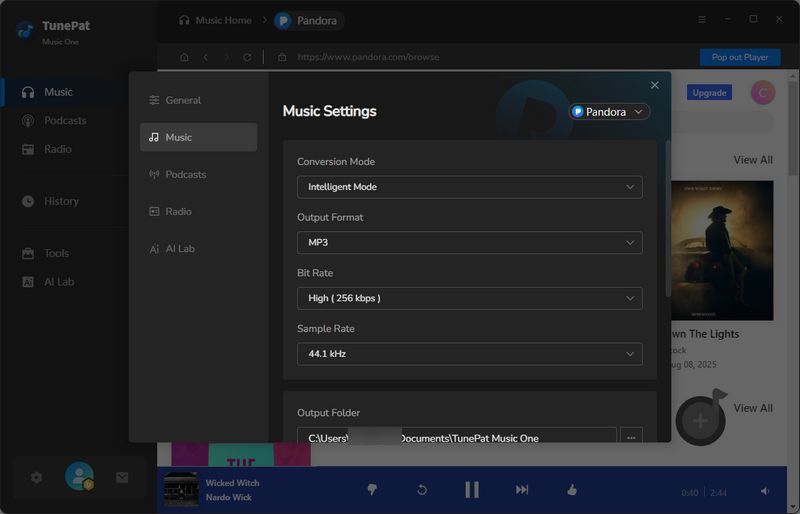Image resolution: width=800 pixels, height=514 pixels.
Task: Skip to next track in player
Action: pyautogui.click(x=522, y=490)
